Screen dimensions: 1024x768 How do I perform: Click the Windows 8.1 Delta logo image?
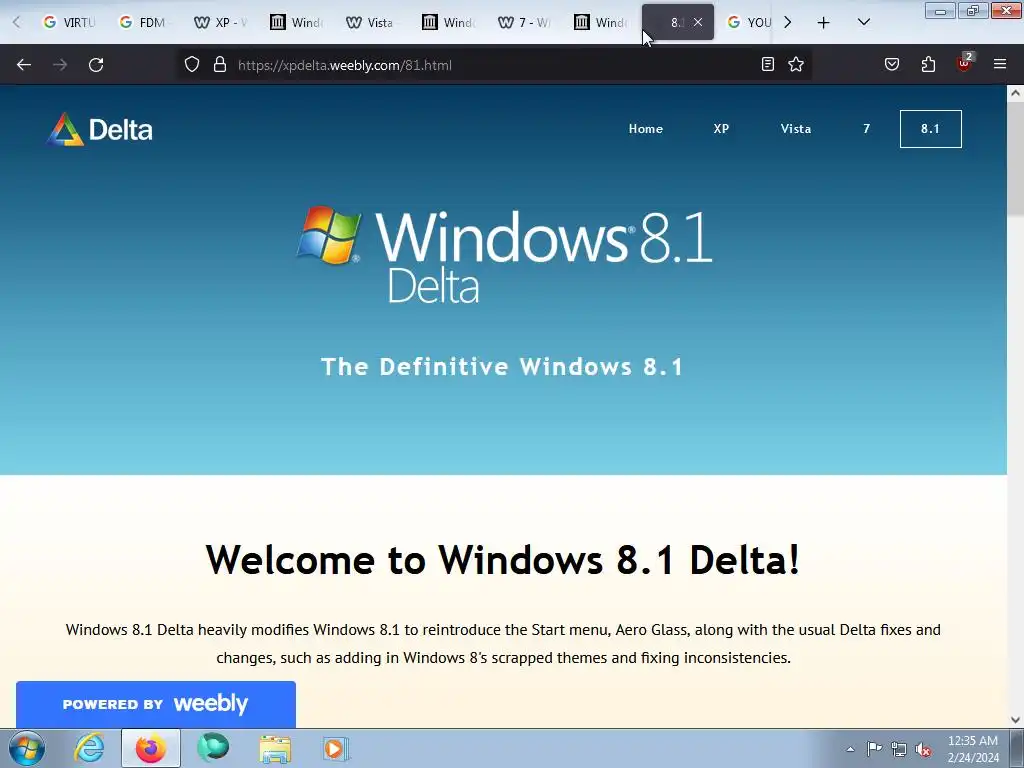(504, 255)
